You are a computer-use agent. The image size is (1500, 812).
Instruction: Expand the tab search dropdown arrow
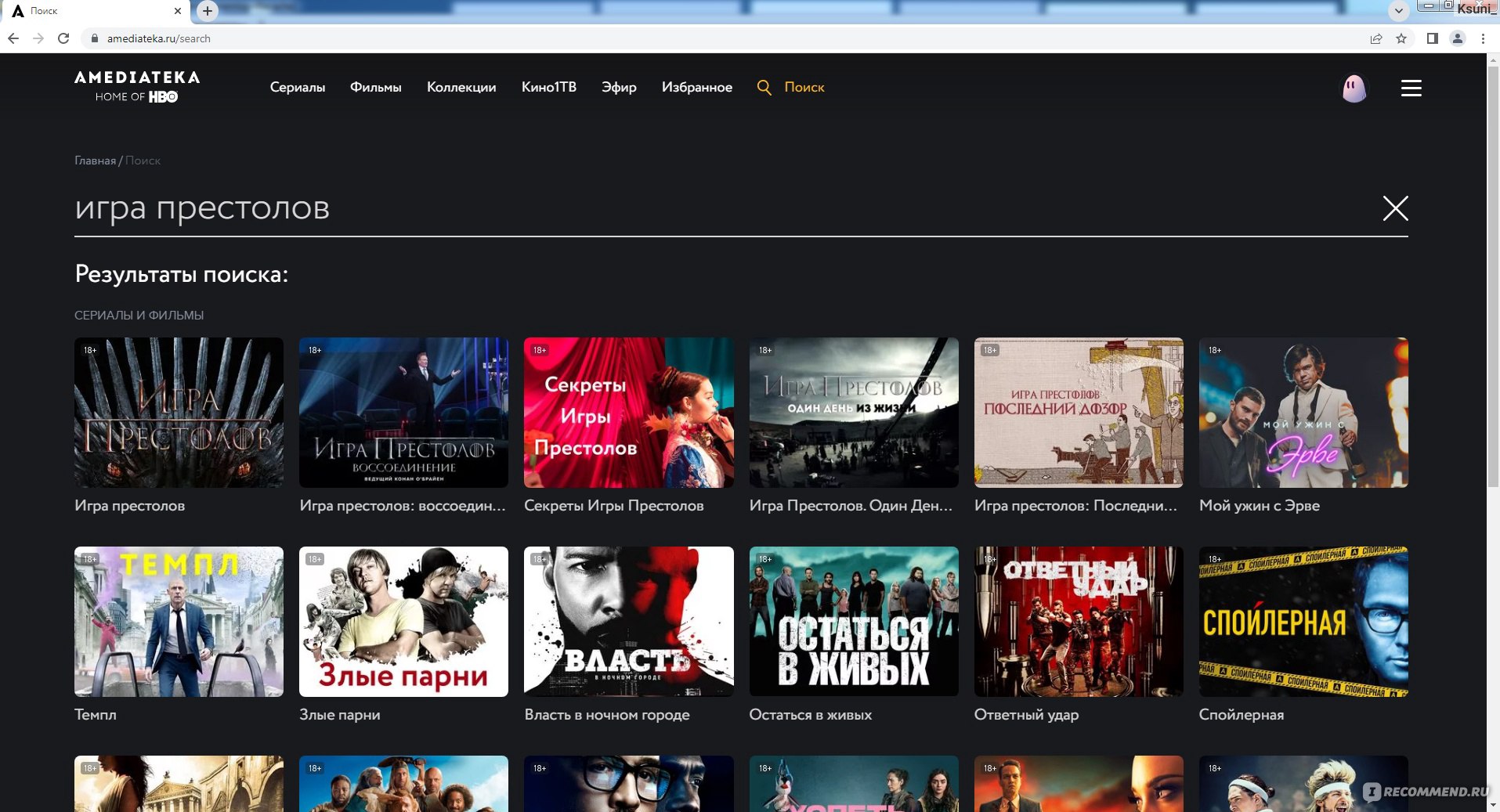[1398, 11]
